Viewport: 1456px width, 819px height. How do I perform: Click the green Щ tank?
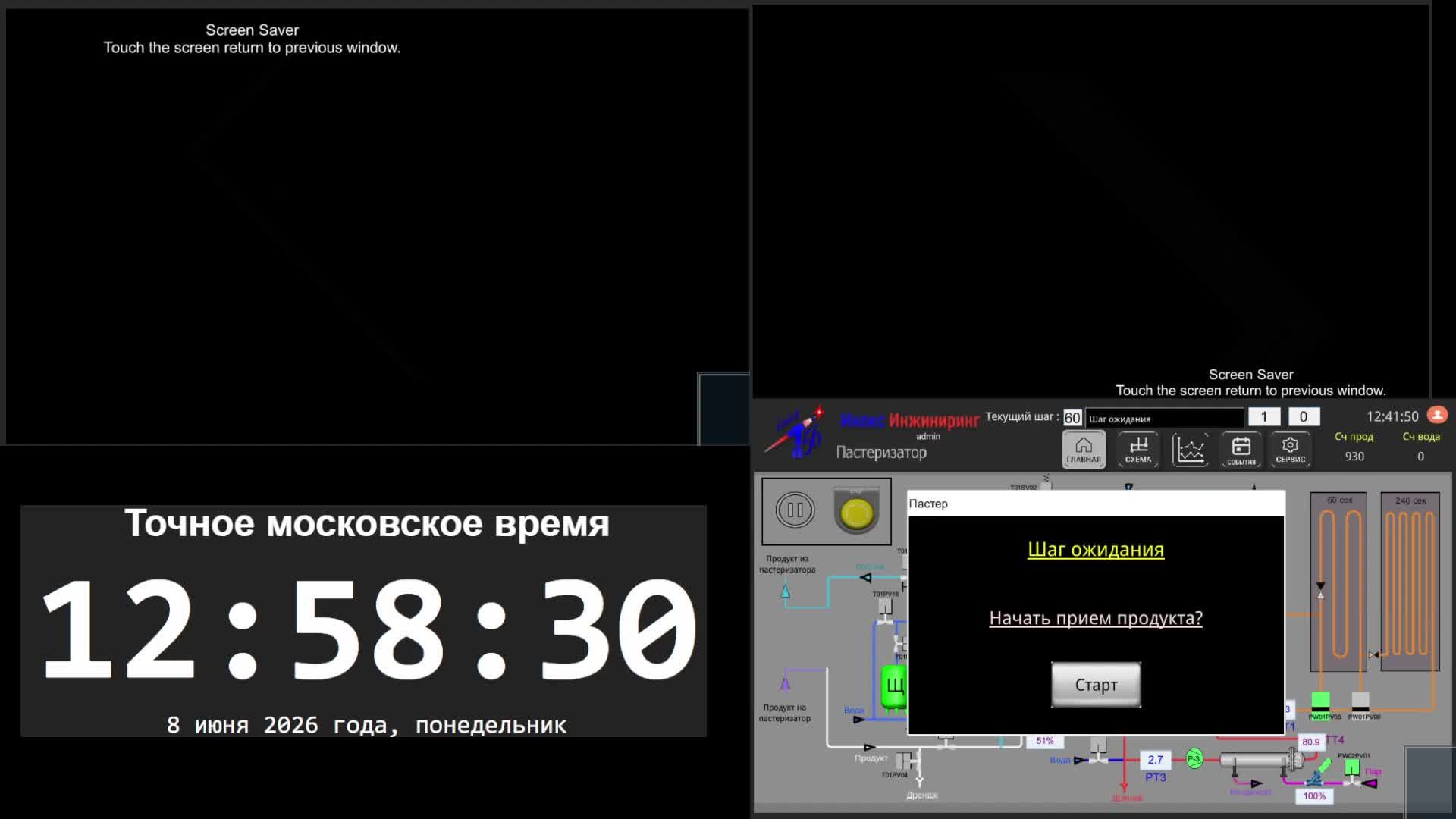tap(893, 689)
